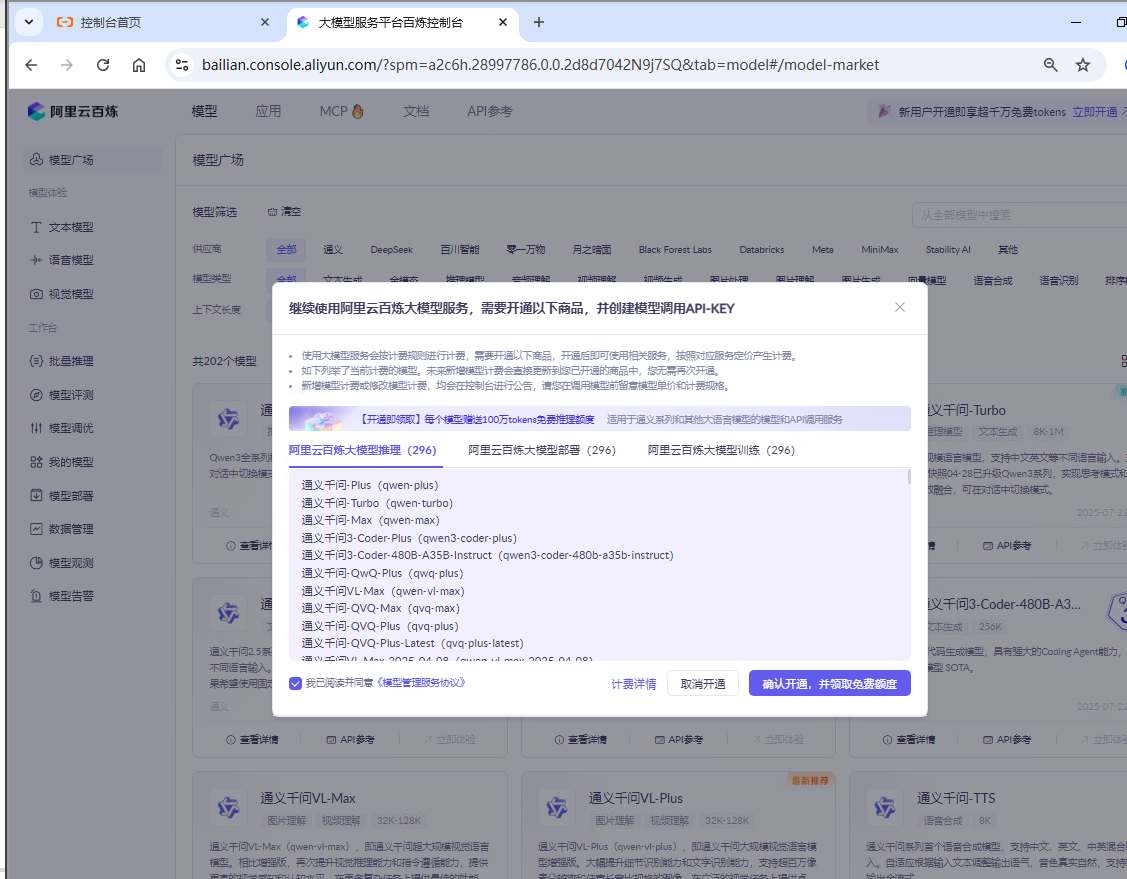This screenshot has width=1127, height=879.
Task: Open the 文档 top navigation item
Action: 416,111
